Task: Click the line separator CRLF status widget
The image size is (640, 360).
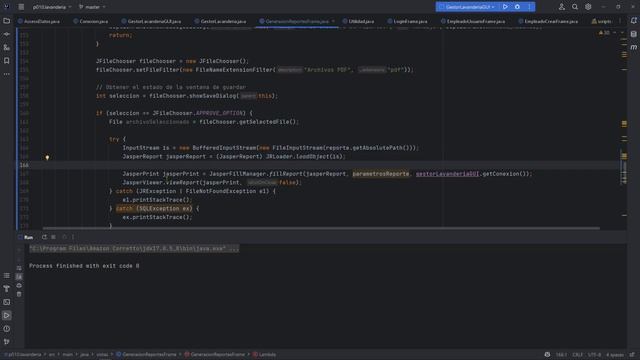Action: [x=577, y=355]
